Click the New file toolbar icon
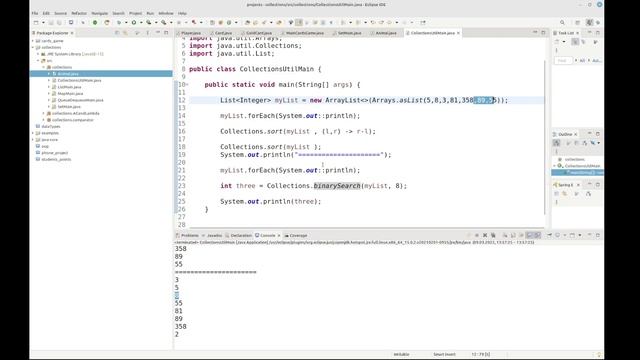 coord(36,22)
